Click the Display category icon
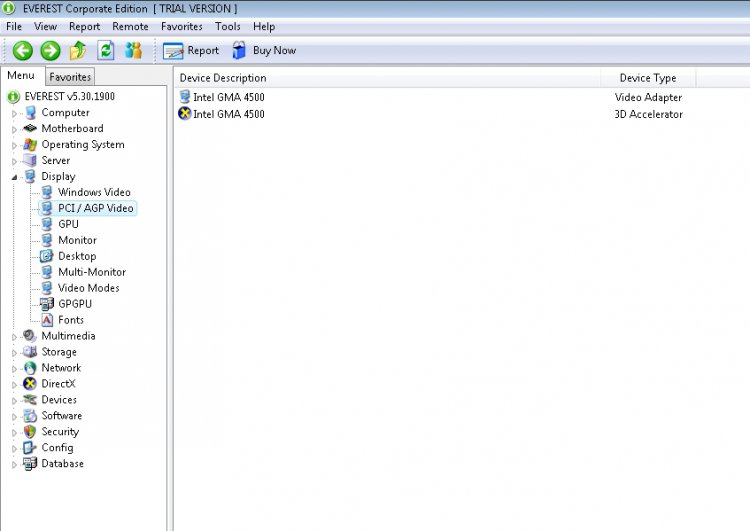Image resolution: width=750 pixels, height=531 pixels. click(30, 177)
